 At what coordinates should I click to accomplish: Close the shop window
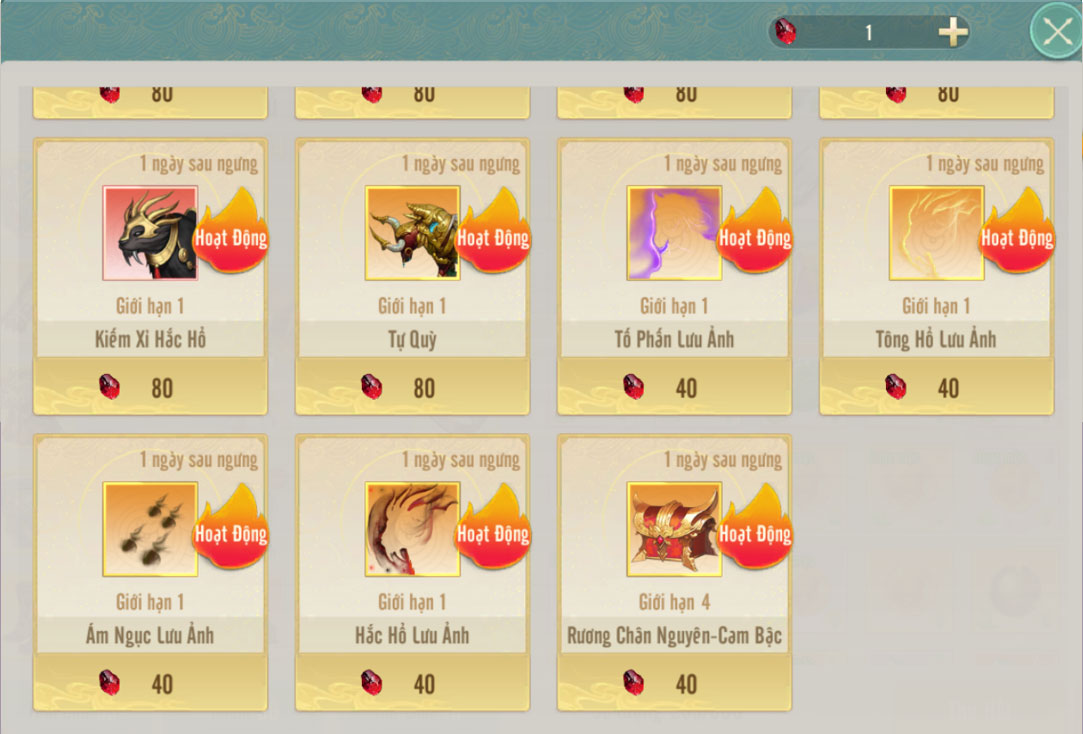coord(1057,31)
